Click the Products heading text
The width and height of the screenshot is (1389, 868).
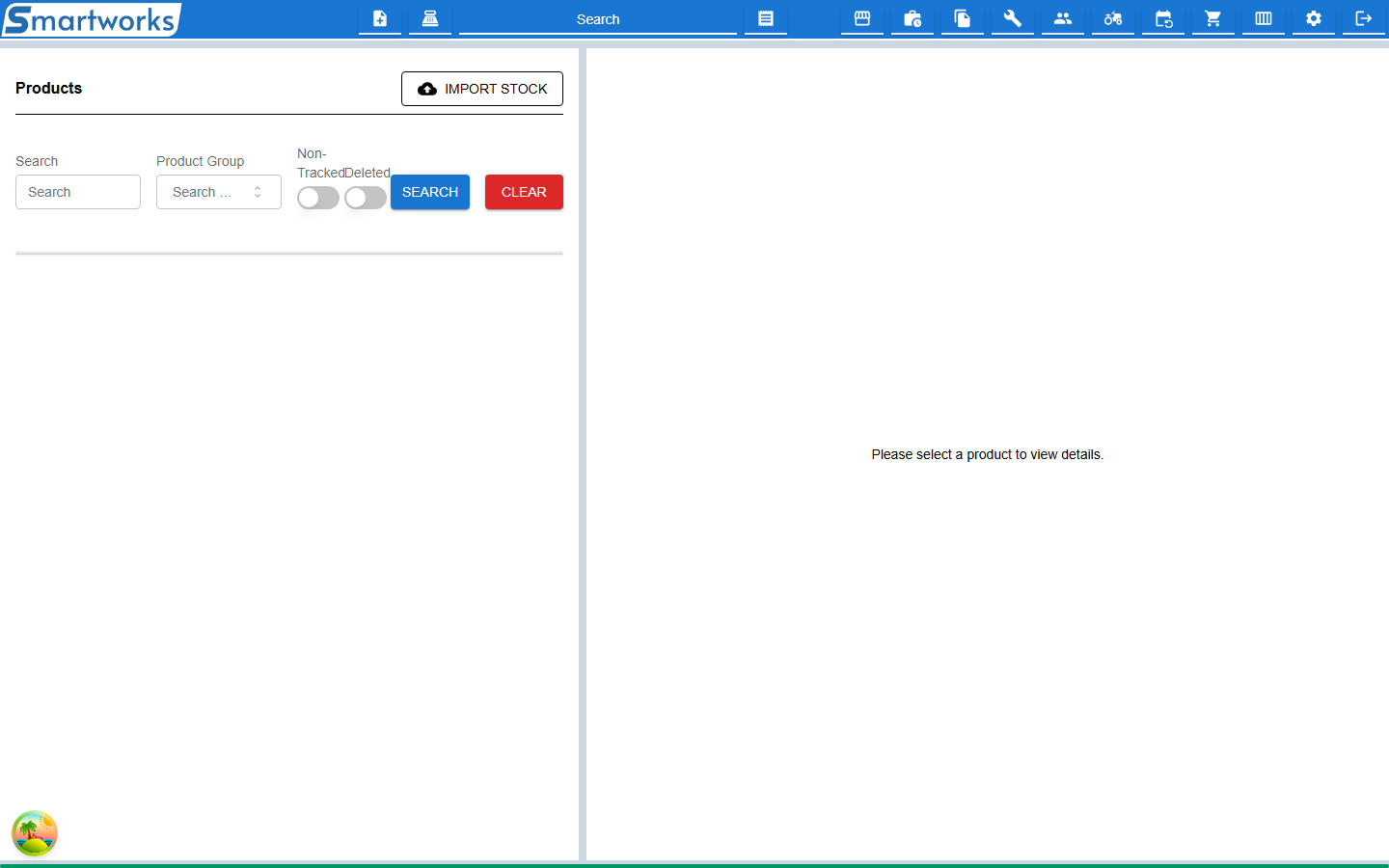[49, 88]
